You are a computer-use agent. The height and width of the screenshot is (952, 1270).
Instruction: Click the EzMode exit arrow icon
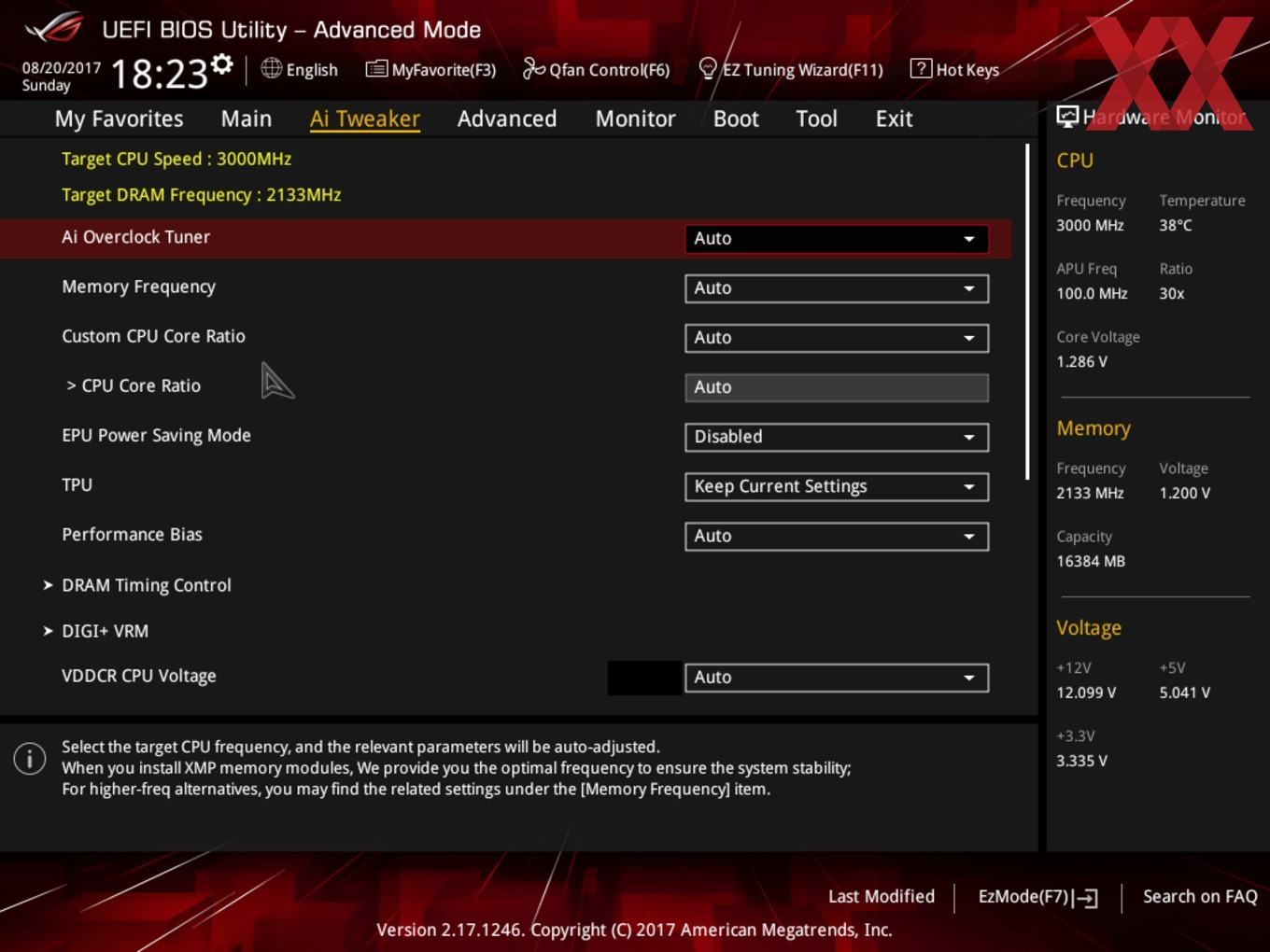point(1085,898)
